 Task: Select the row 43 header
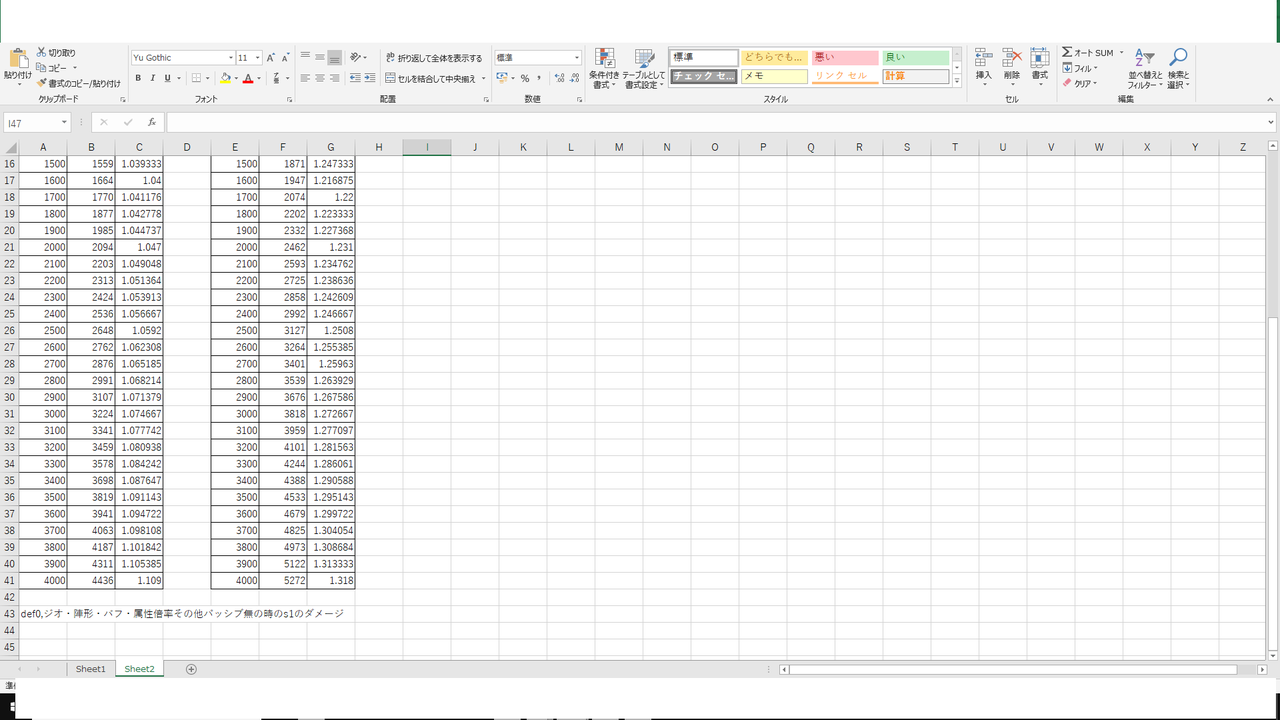[10, 614]
